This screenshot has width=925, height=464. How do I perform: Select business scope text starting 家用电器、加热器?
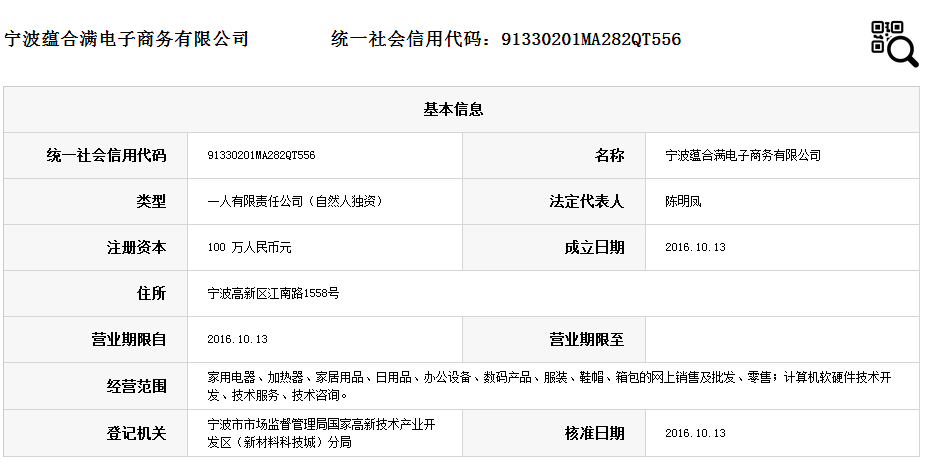click(x=549, y=386)
